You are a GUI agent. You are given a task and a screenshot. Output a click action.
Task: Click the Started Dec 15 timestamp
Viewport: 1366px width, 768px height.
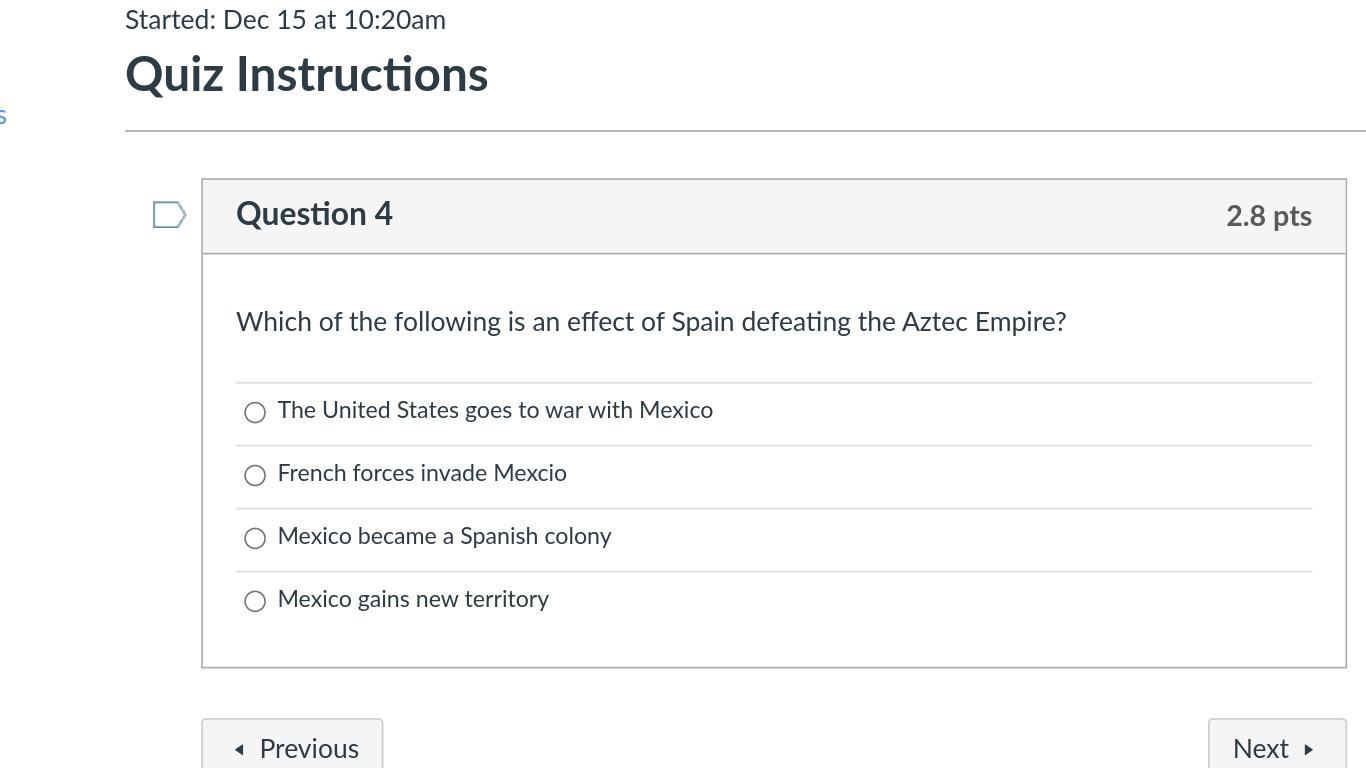285,20
